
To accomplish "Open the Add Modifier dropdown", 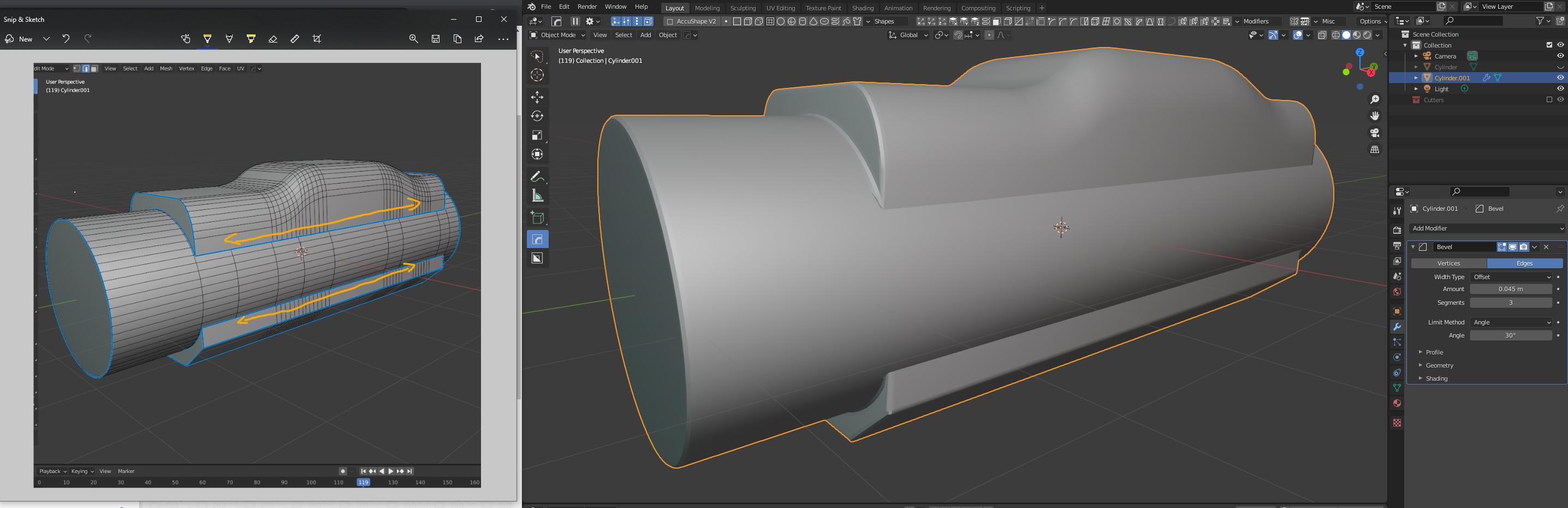I will pyautogui.click(x=1485, y=228).
